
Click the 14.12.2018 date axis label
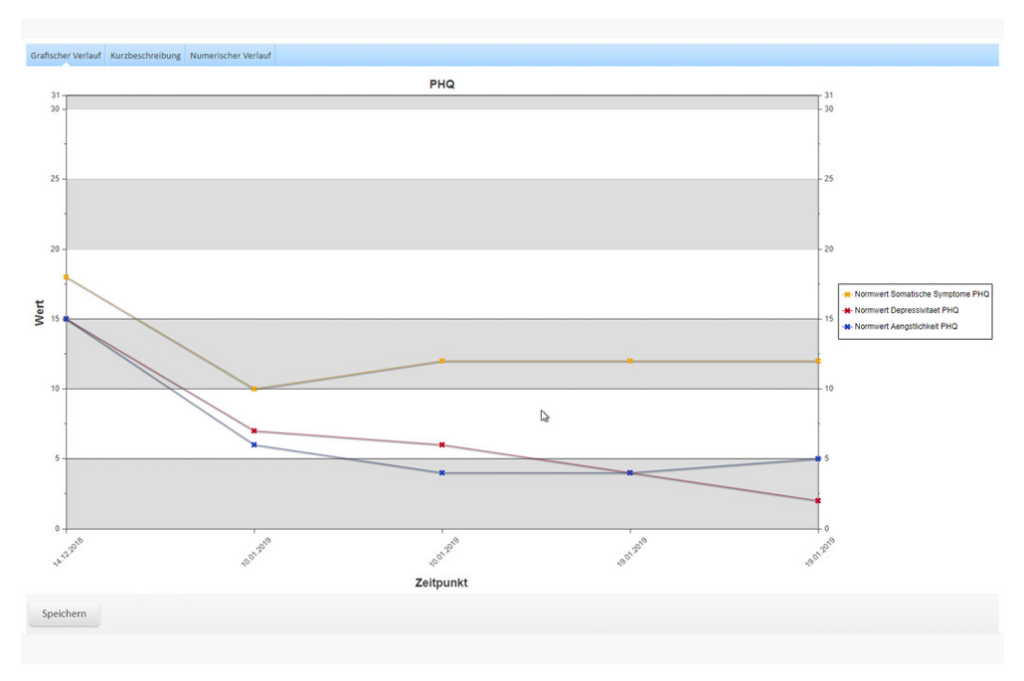pos(68,552)
